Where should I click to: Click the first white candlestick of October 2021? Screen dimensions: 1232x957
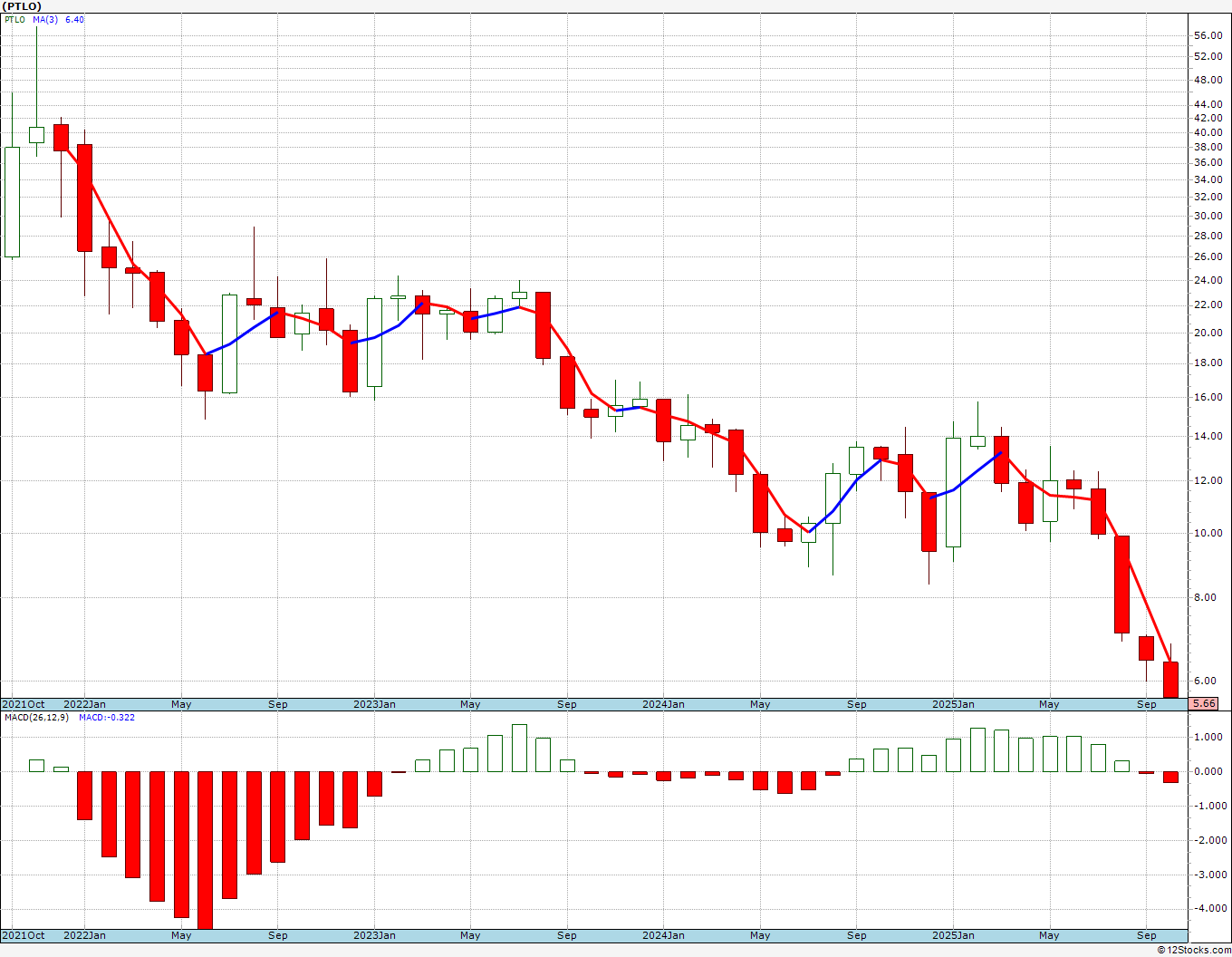[x=12, y=202]
